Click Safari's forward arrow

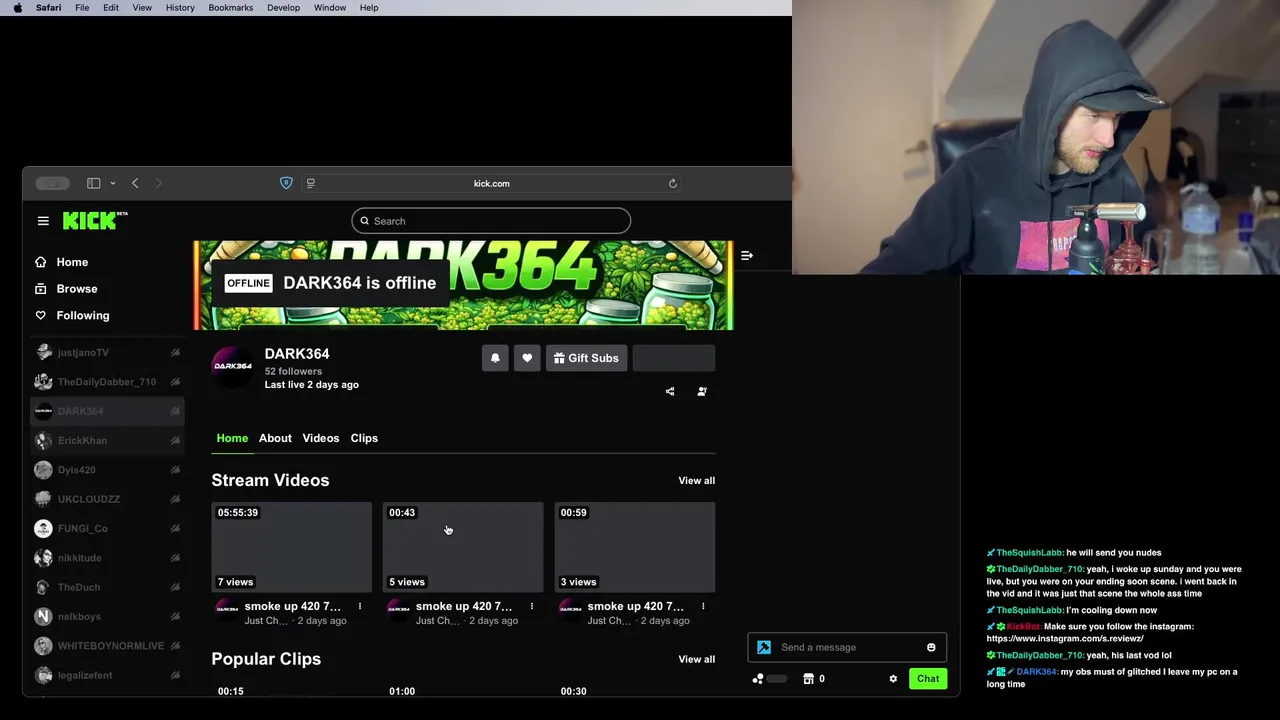(x=158, y=183)
